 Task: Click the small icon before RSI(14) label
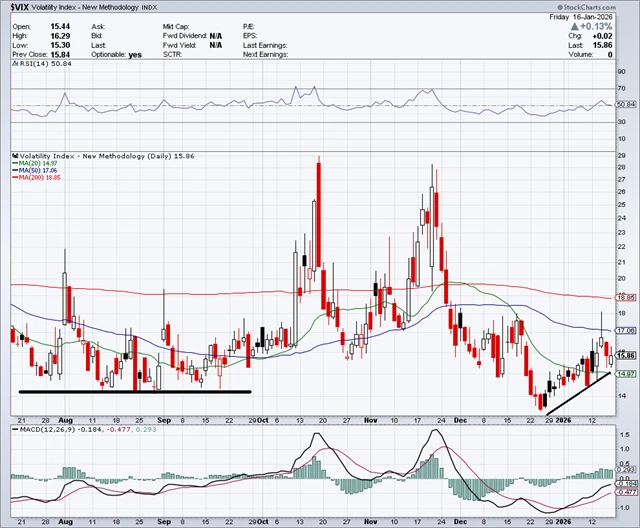click(12, 66)
